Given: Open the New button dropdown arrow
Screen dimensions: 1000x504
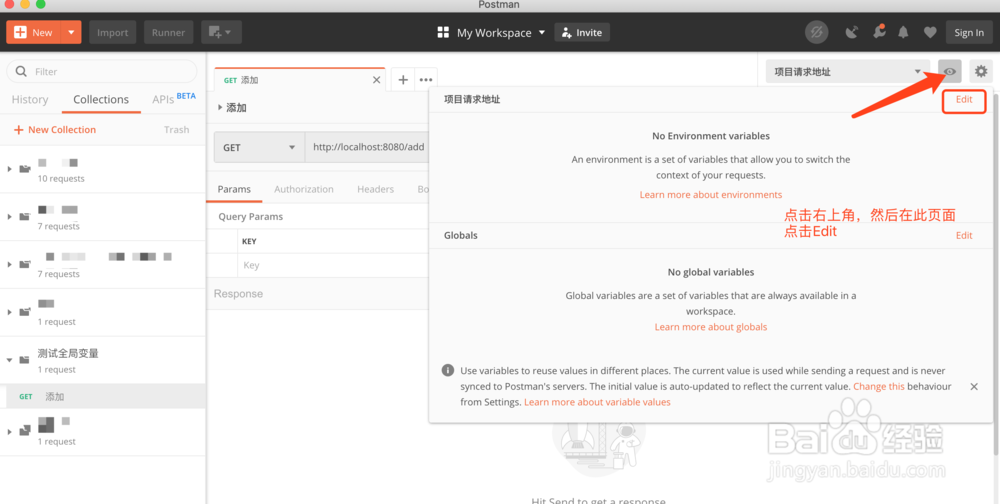Looking at the screenshot, I should tap(71, 32).
